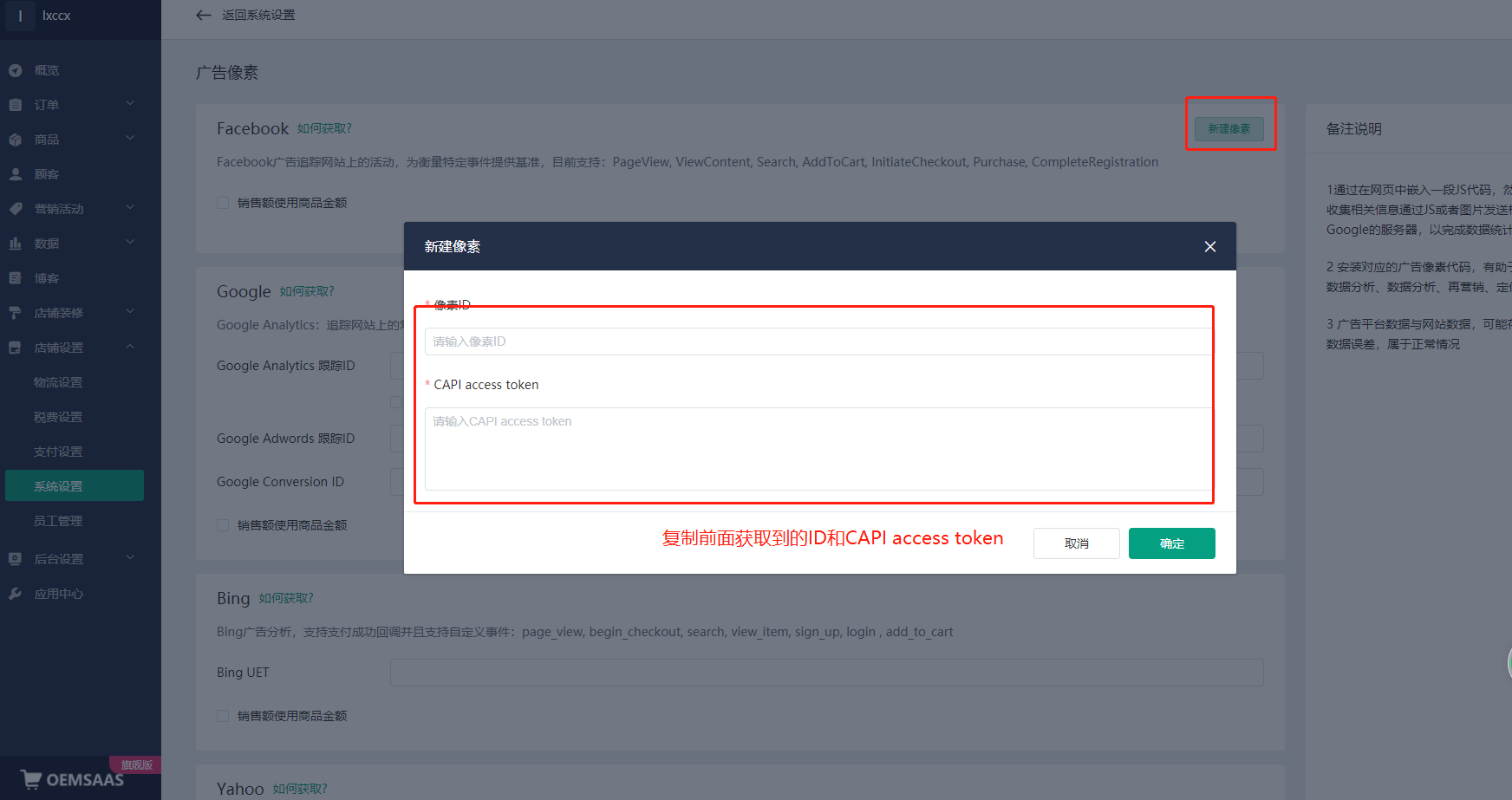
Task: Expand the 营销活动 menu chevron
Action: (x=130, y=208)
